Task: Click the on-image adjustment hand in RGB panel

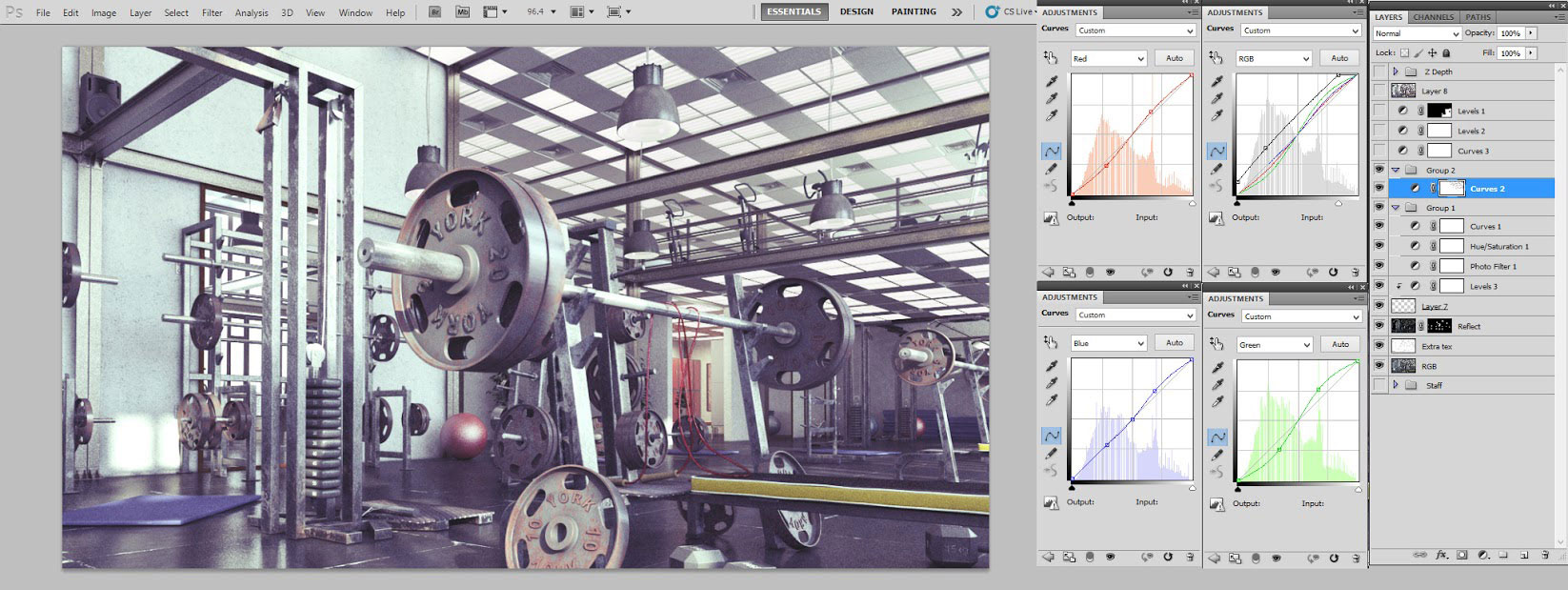Action: (x=1216, y=58)
